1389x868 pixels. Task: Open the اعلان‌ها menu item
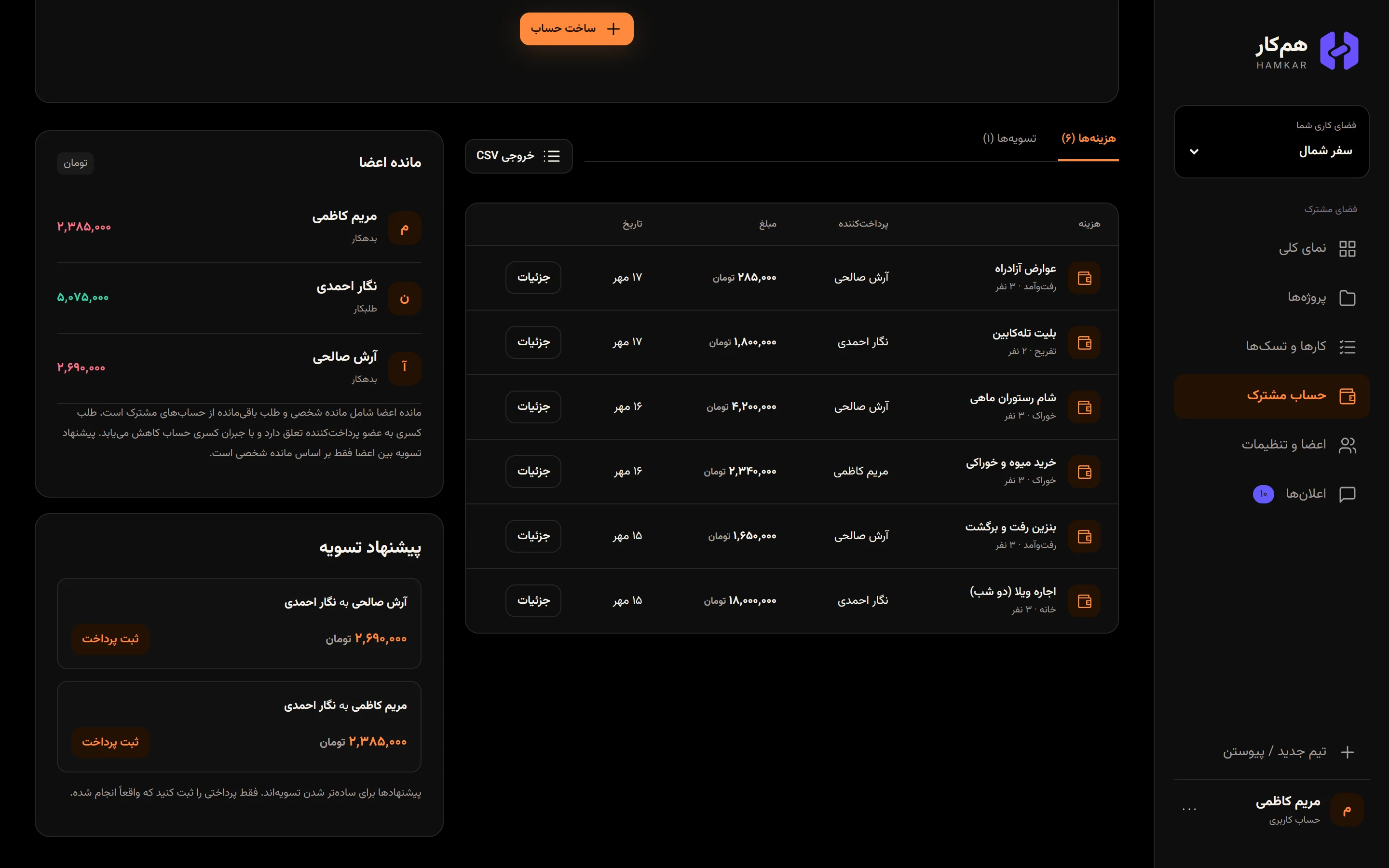click(x=1271, y=494)
